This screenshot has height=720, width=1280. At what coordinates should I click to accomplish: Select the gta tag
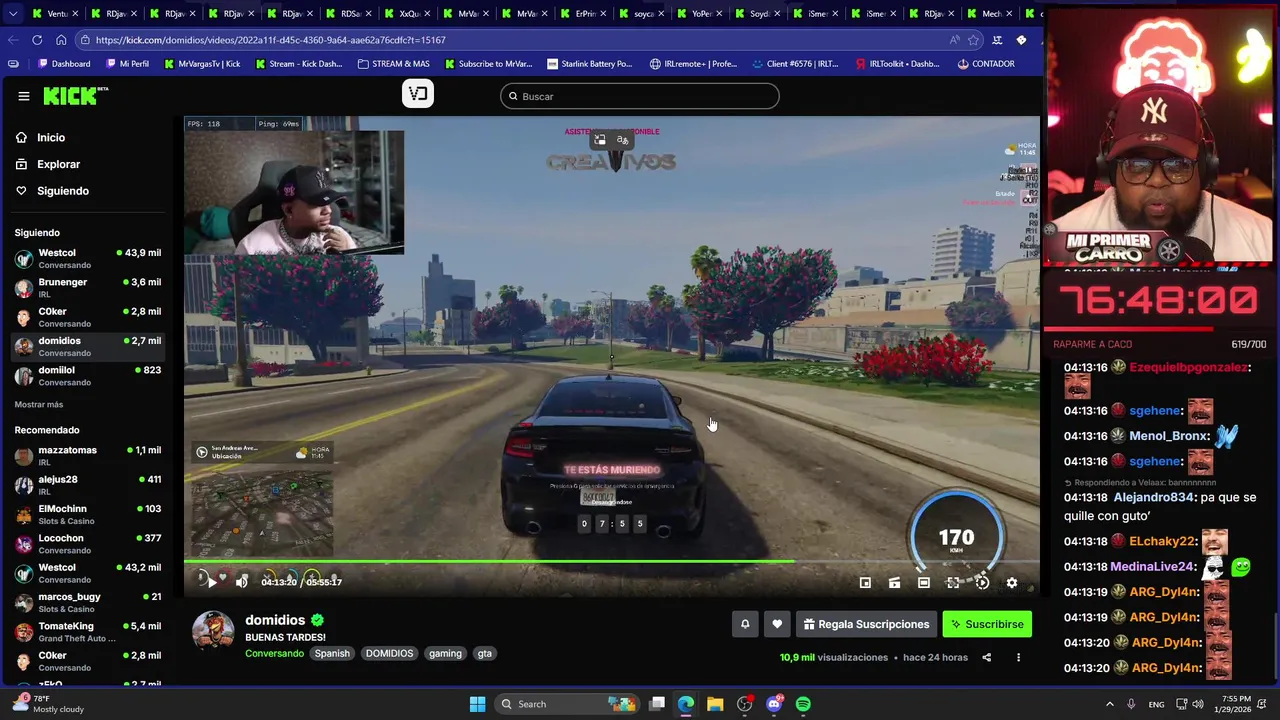pyautogui.click(x=484, y=653)
